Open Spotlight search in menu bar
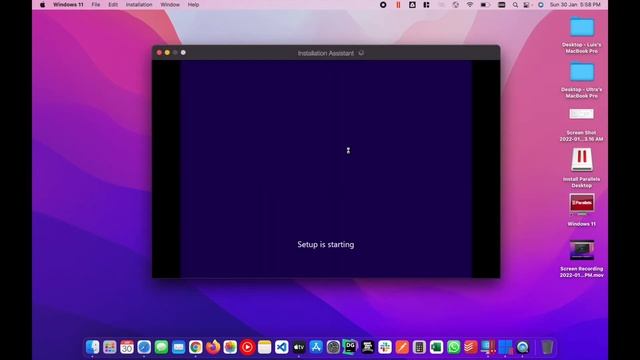Screen dimensions: 640x360 coord(515,5)
